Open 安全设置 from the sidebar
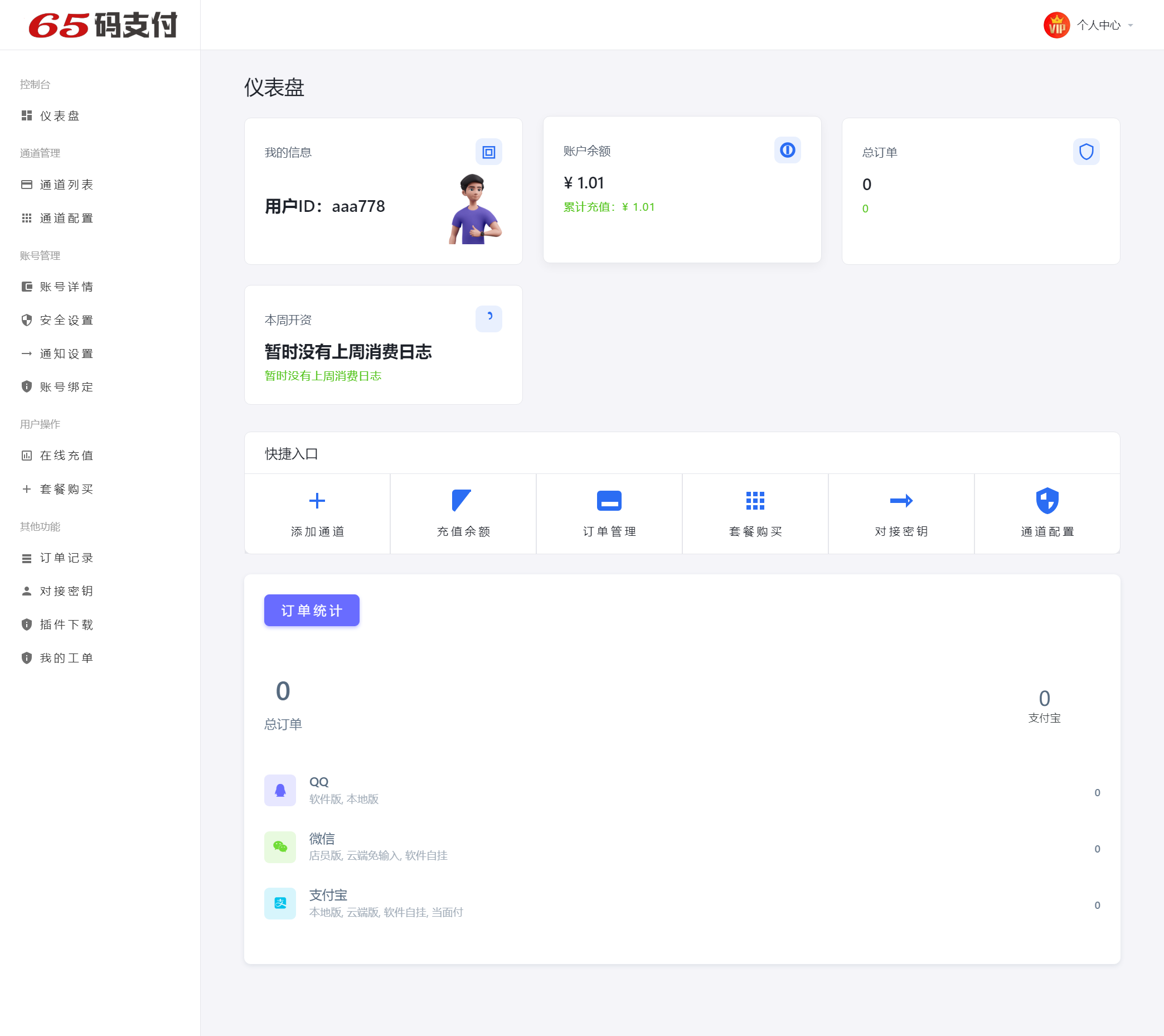 pyautogui.click(x=66, y=320)
